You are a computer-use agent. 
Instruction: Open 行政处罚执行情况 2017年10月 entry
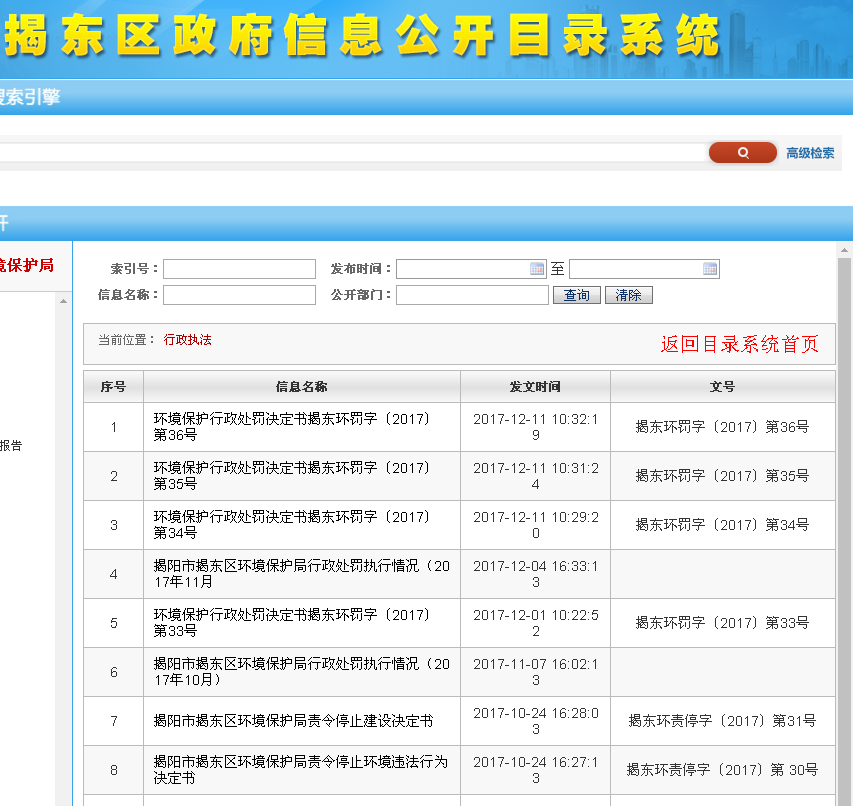point(301,672)
